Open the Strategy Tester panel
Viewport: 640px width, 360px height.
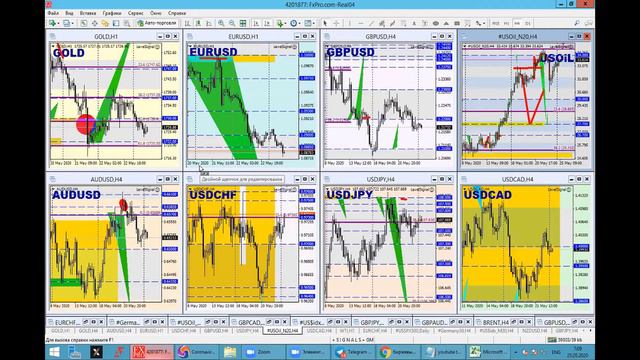point(127,23)
